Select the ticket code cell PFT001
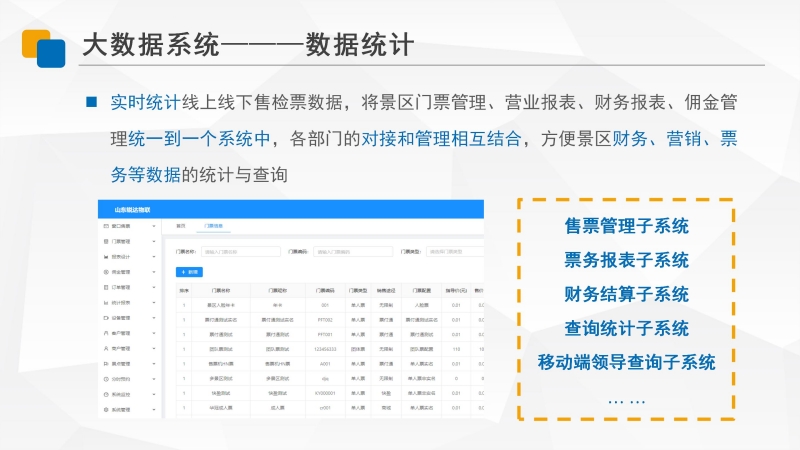Viewport: 800px width, 450px height. (x=325, y=335)
